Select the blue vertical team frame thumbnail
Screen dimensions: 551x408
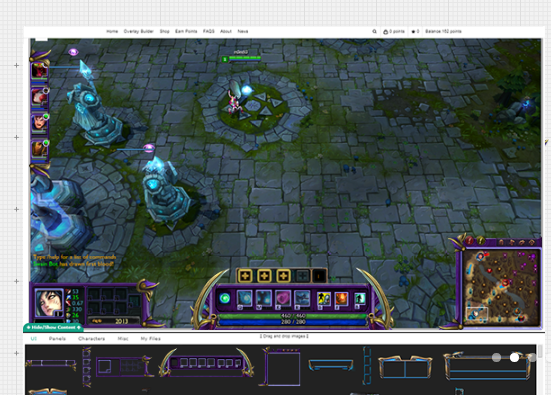pyautogui.click(x=367, y=365)
